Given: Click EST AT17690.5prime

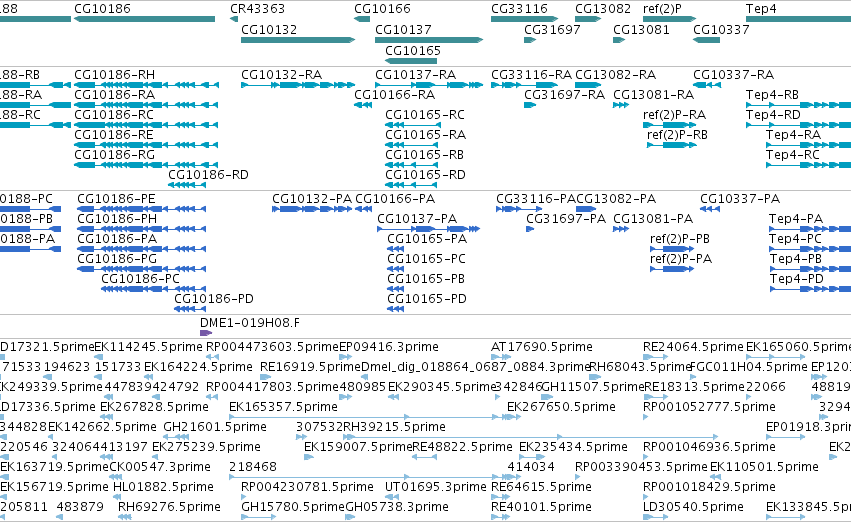Looking at the screenshot, I should pyautogui.click(x=542, y=347).
